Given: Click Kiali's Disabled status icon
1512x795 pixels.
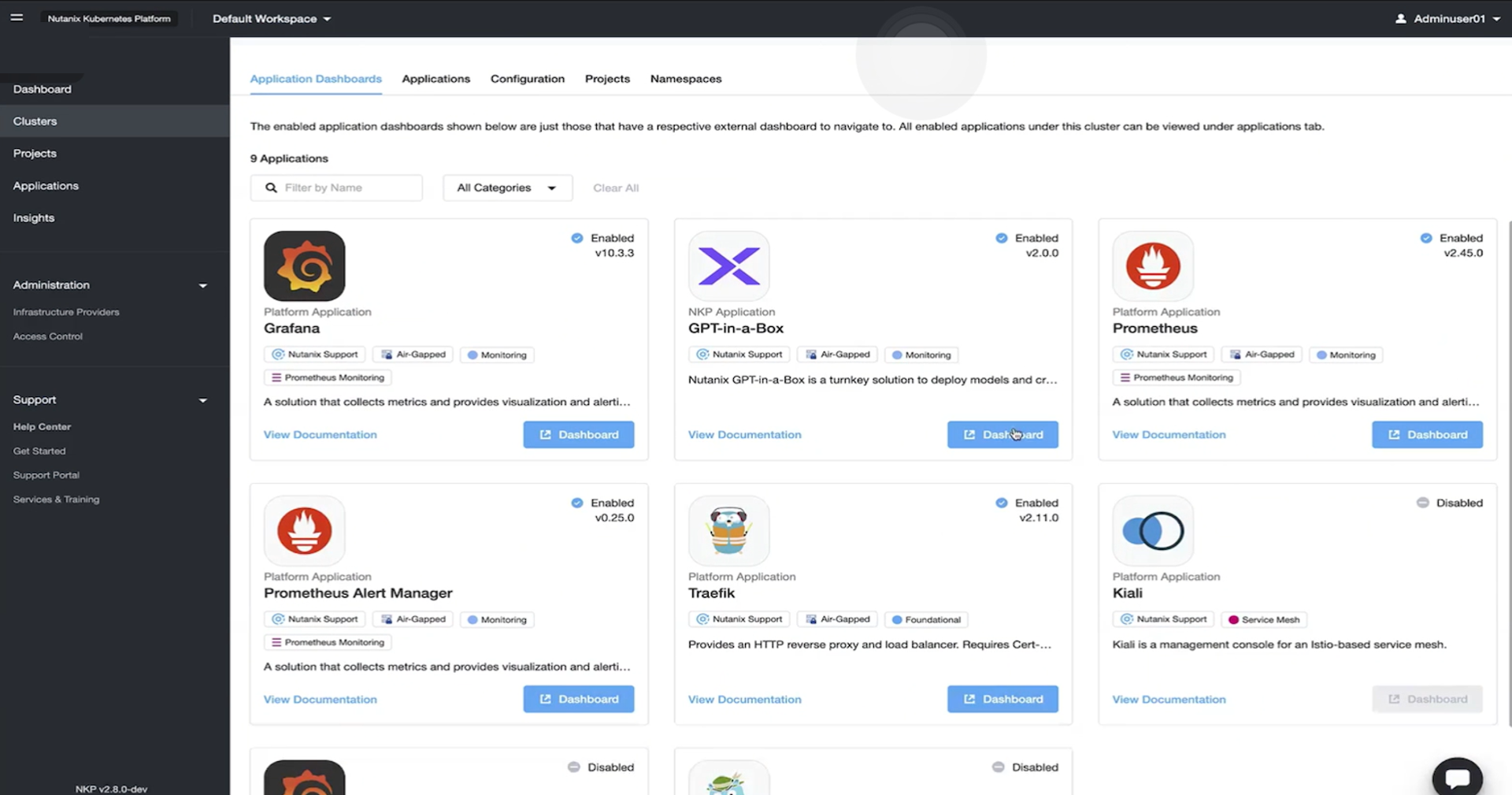Looking at the screenshot, I should pyautogui.click(x=1423, y=503).
